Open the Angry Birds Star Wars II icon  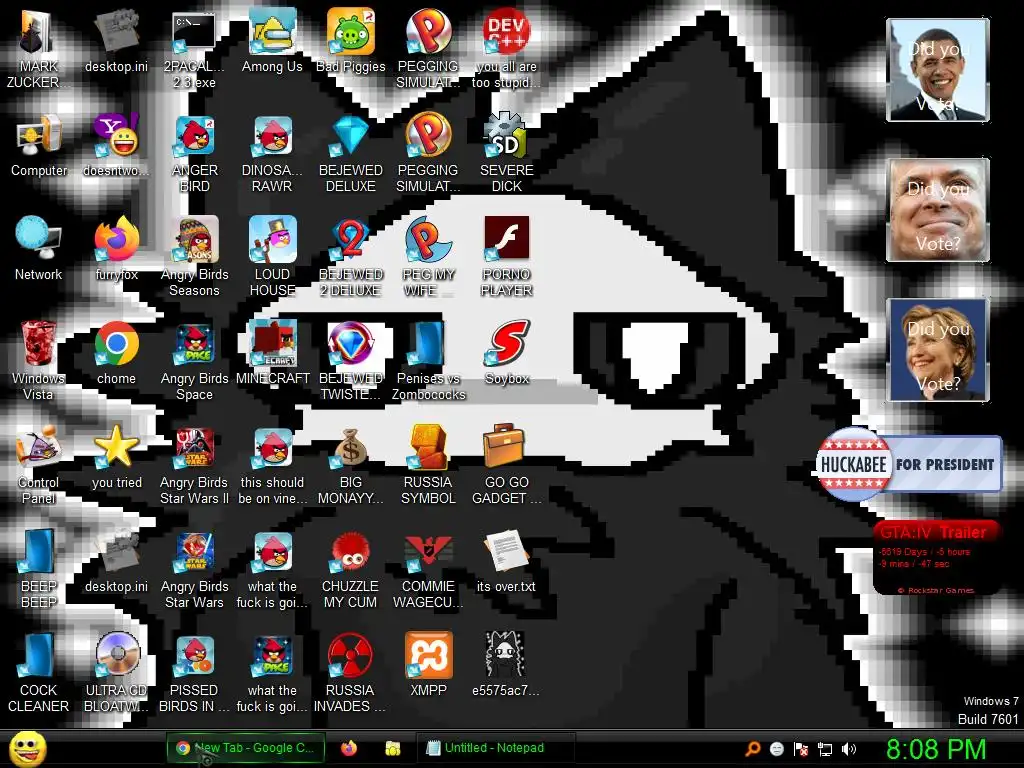pos(195,465)
